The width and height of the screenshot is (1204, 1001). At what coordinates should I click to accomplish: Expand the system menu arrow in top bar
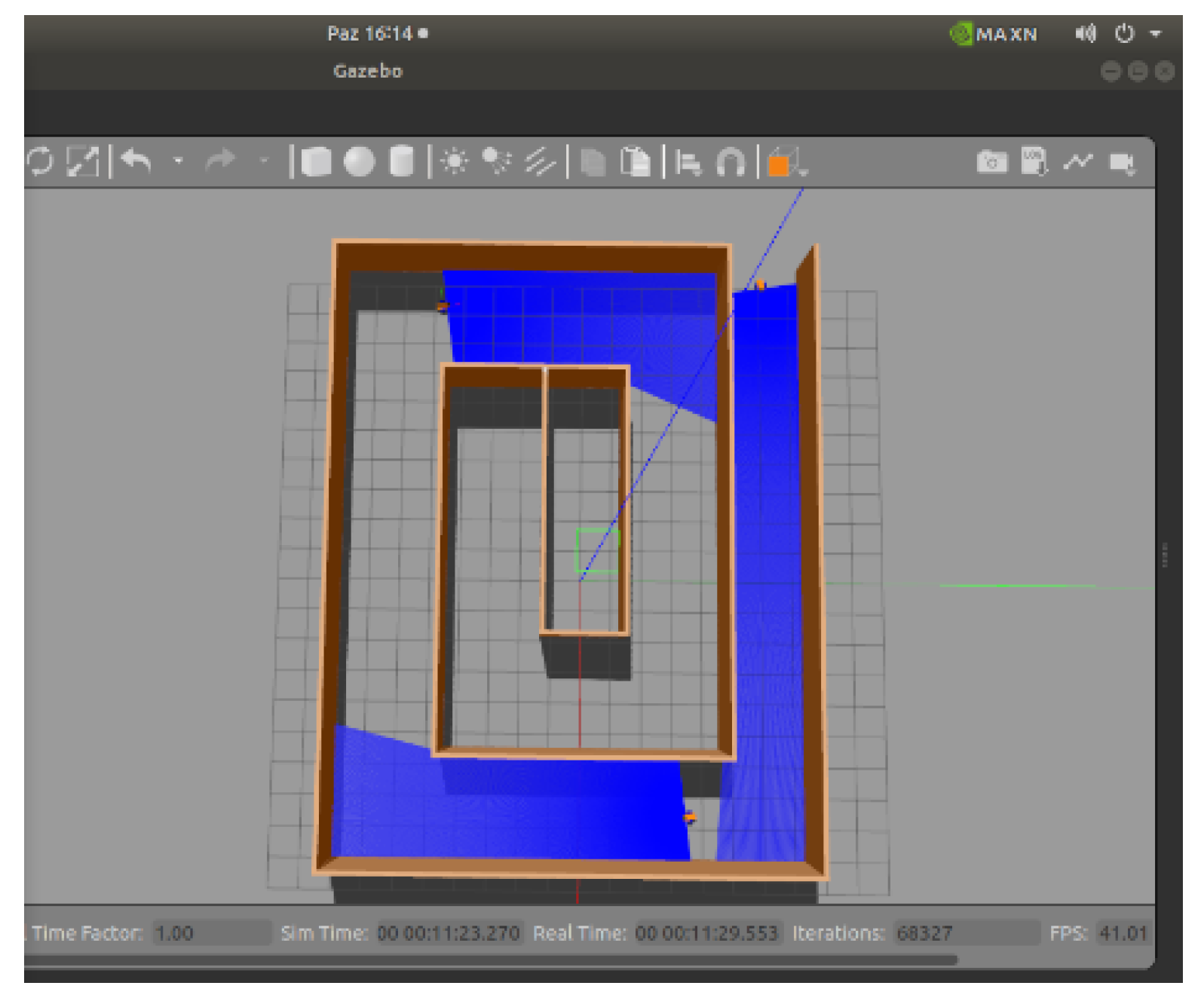coord(1155,34)
